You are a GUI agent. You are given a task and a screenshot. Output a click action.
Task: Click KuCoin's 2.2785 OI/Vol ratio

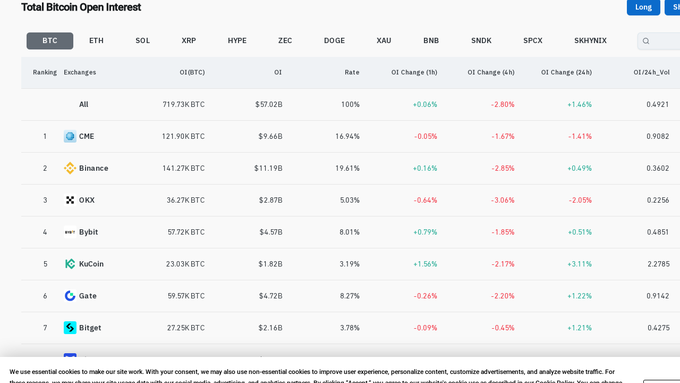(658, 264)
